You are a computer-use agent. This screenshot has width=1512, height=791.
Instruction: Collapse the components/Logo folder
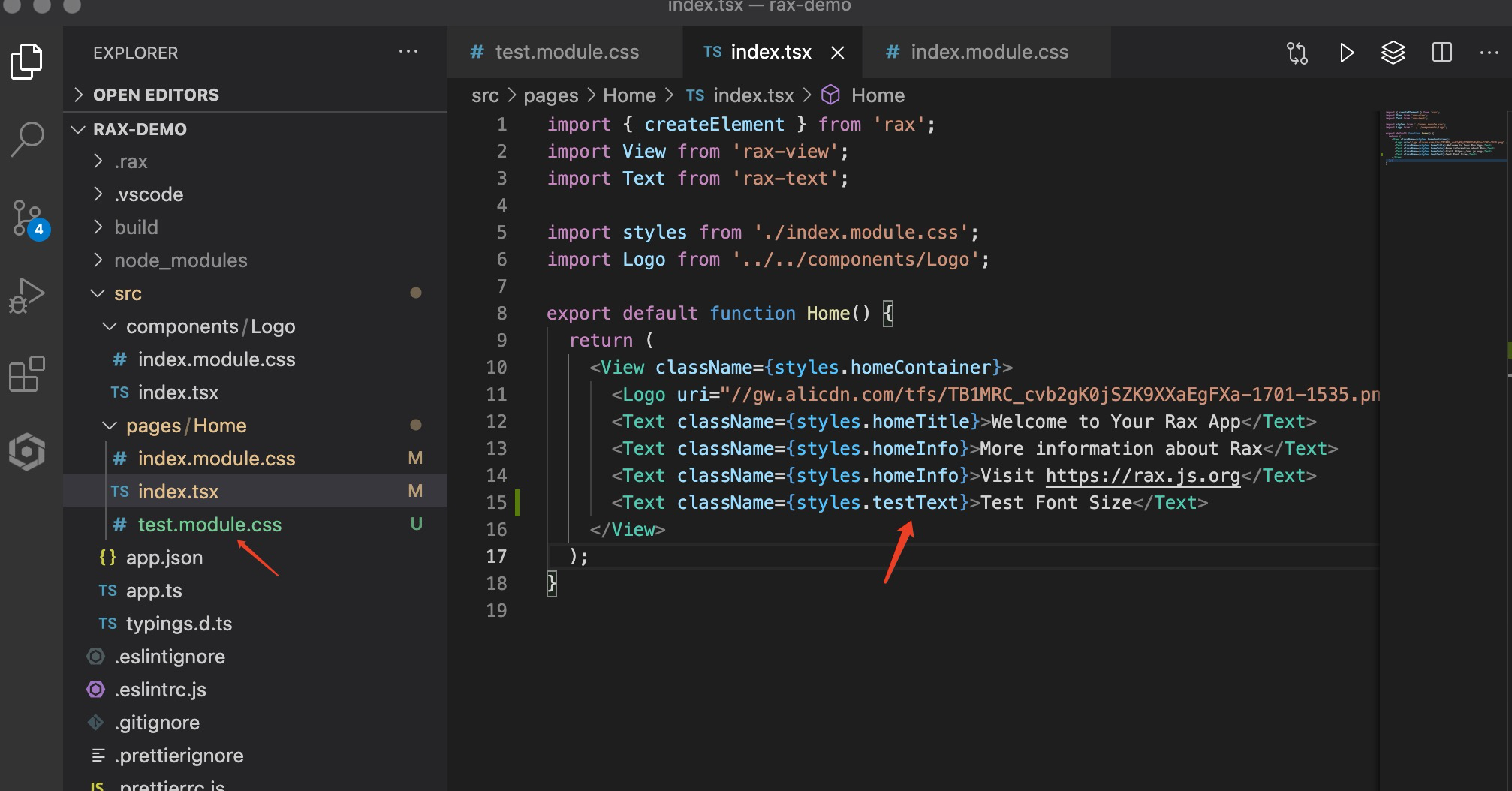coord(255,326)
